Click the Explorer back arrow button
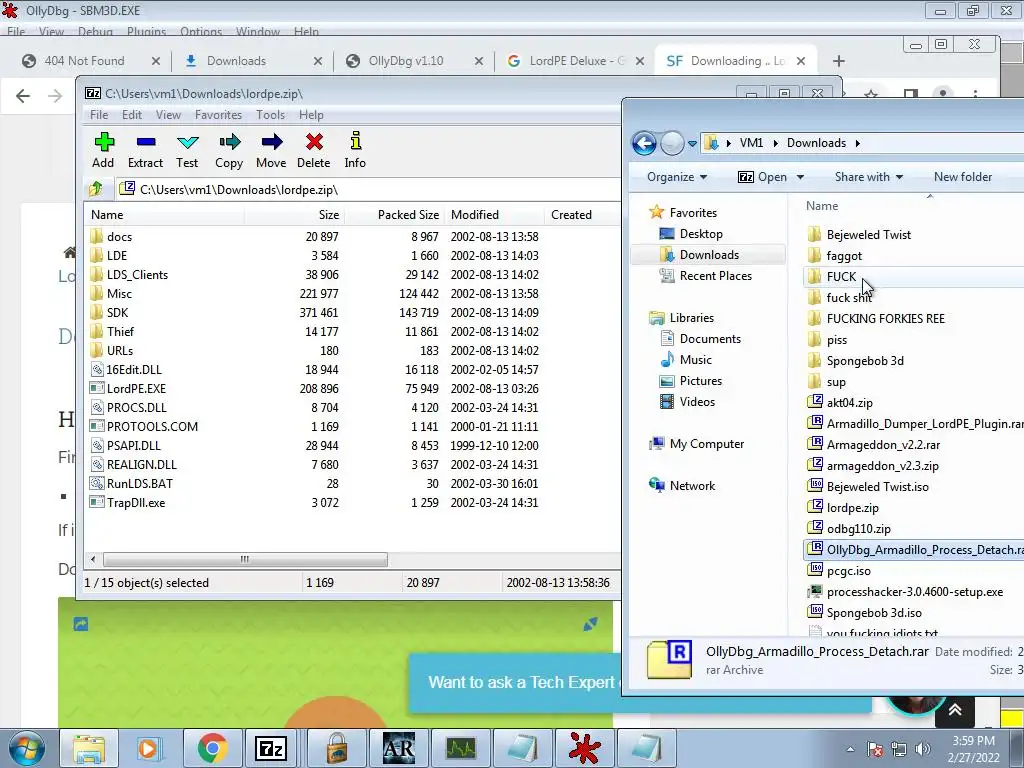This screenshot has width=1024, height=768. pyautogui.click(x=645, y=143)
